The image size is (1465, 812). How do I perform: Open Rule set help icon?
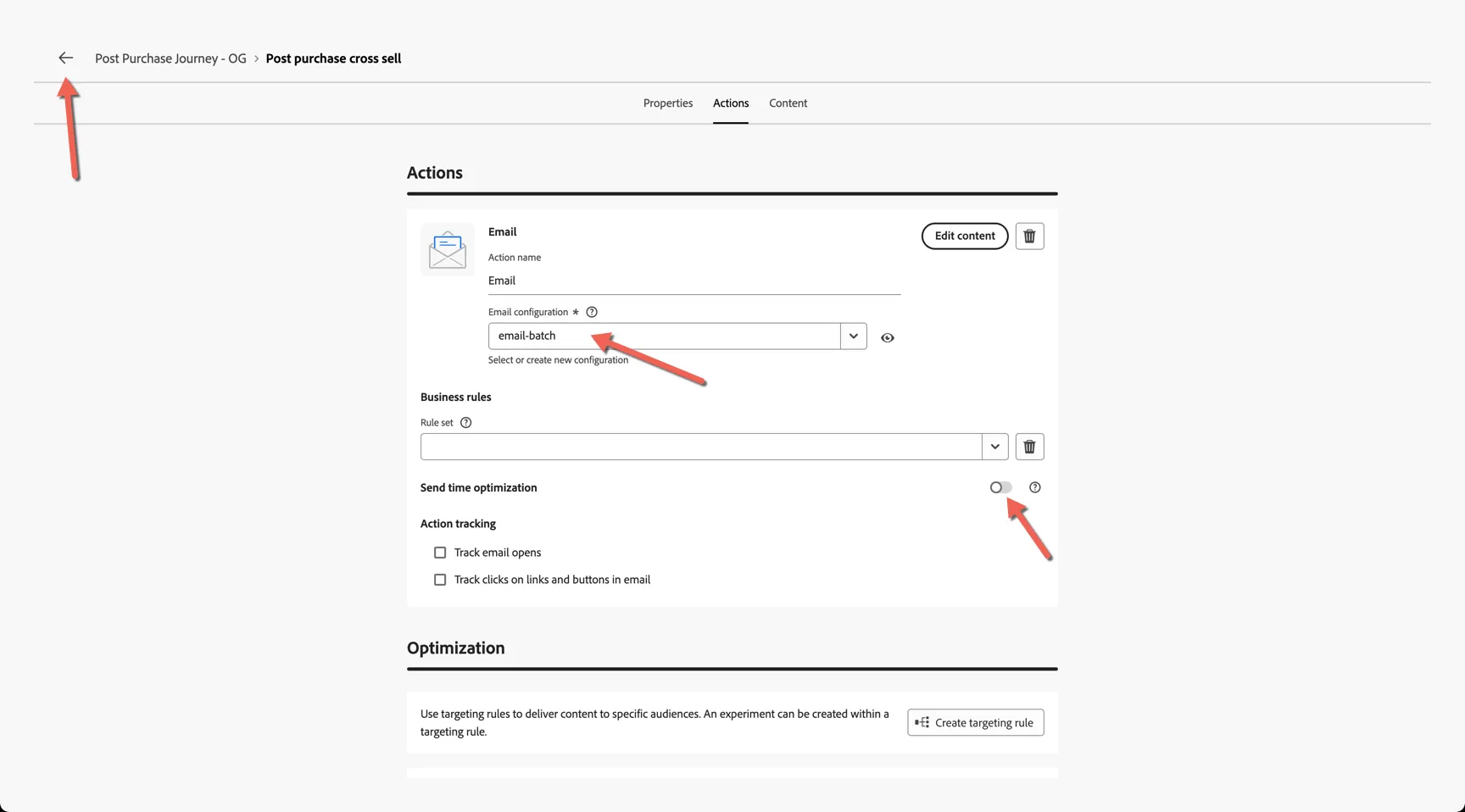(x=465, y=422)
